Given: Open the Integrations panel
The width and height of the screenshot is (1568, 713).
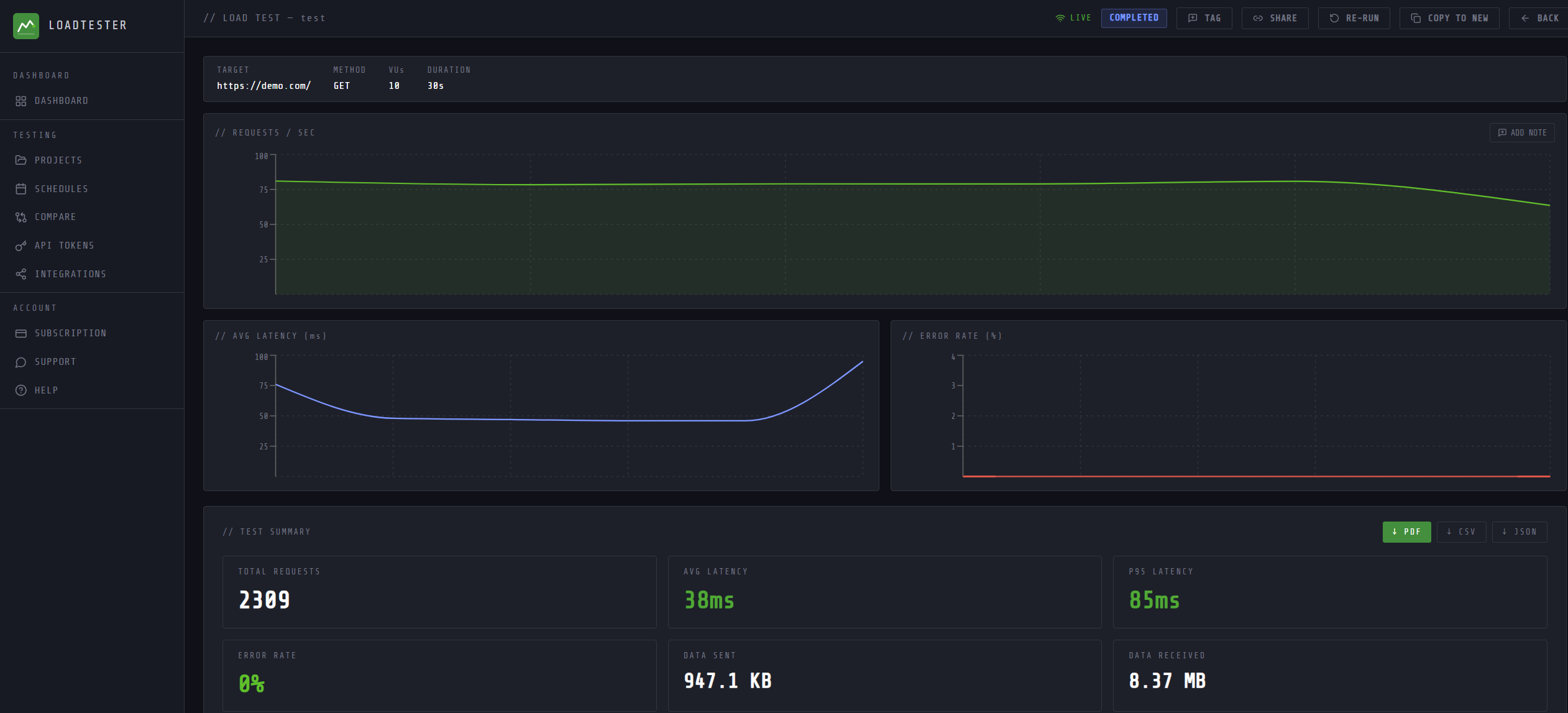Looking at the screenshot, I should point(71,274).
